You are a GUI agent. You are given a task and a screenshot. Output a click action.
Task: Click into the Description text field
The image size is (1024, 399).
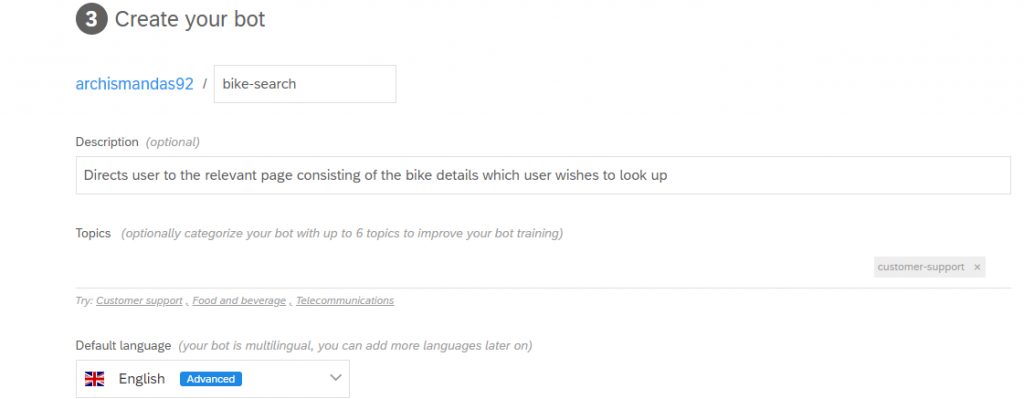pyautogui.click(x=543, y=175)
